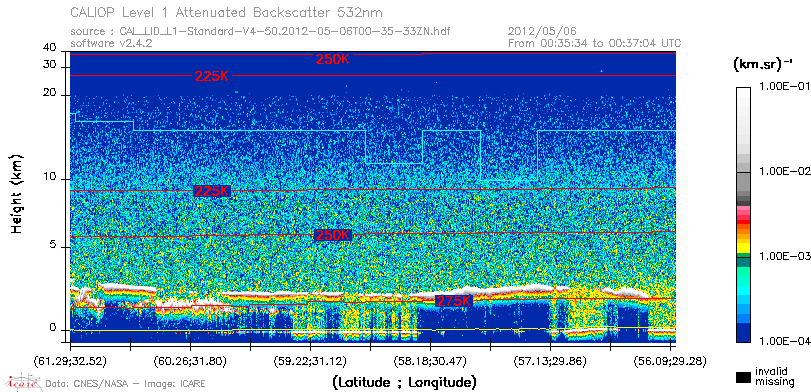The width and height of the screenshot is (811, 392).
Task: Click the 'software v2.4.2' text
Action: 111,43
